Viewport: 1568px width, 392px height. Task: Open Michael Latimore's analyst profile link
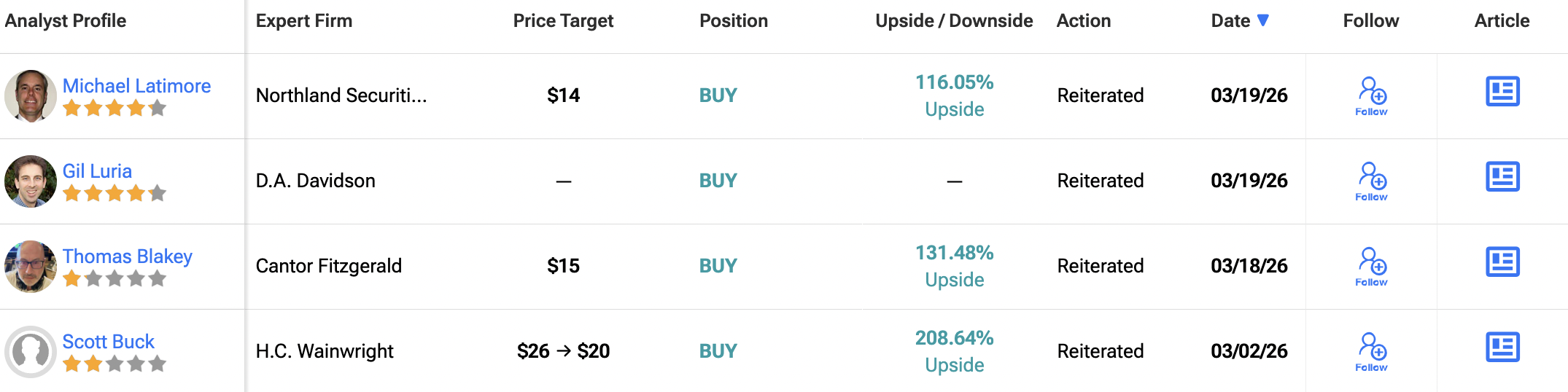click(136, 86)
